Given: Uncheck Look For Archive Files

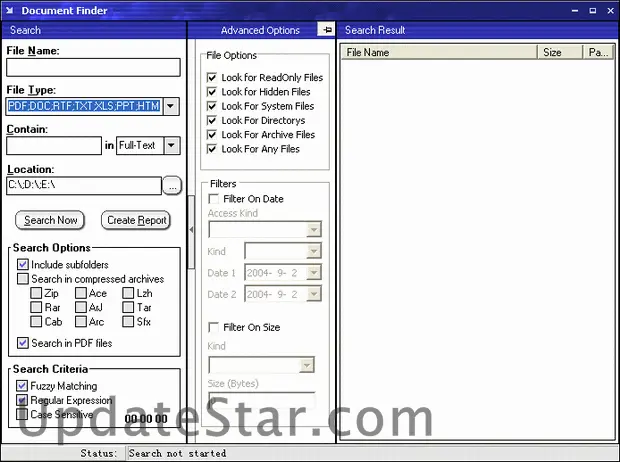Looking at the screenshot, I should click(x=212, y=134).
